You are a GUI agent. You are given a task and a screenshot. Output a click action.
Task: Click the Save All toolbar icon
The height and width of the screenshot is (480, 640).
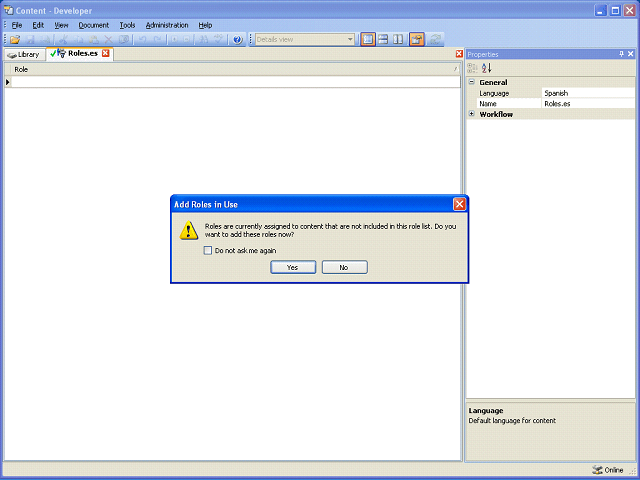tap(45, 40)
